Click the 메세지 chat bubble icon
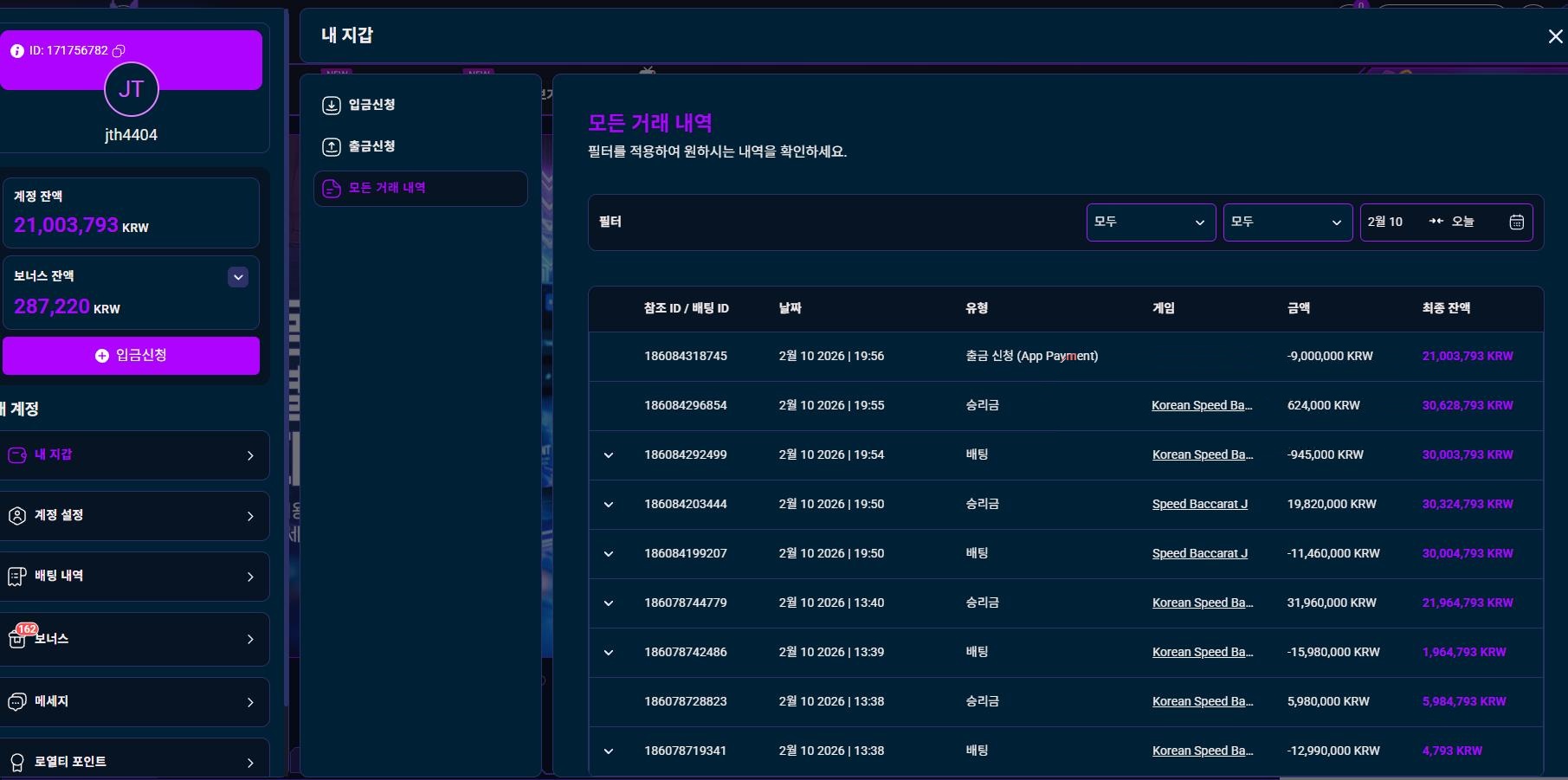Viewport: 1568px width, 780px height. [x=16, y=702]
